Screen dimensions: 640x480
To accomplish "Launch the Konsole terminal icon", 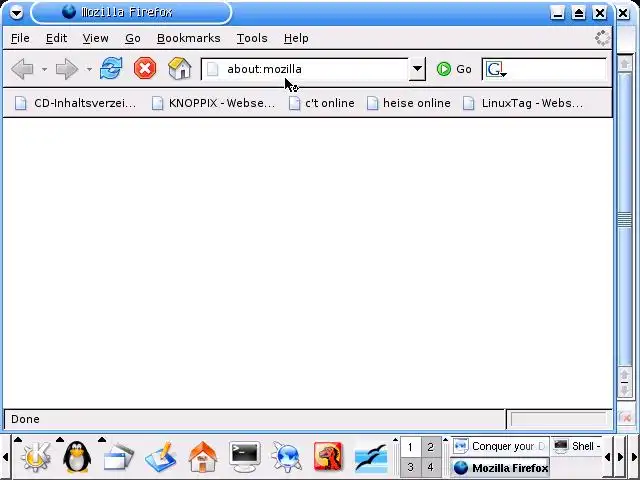I will click(x=244, y=456).
